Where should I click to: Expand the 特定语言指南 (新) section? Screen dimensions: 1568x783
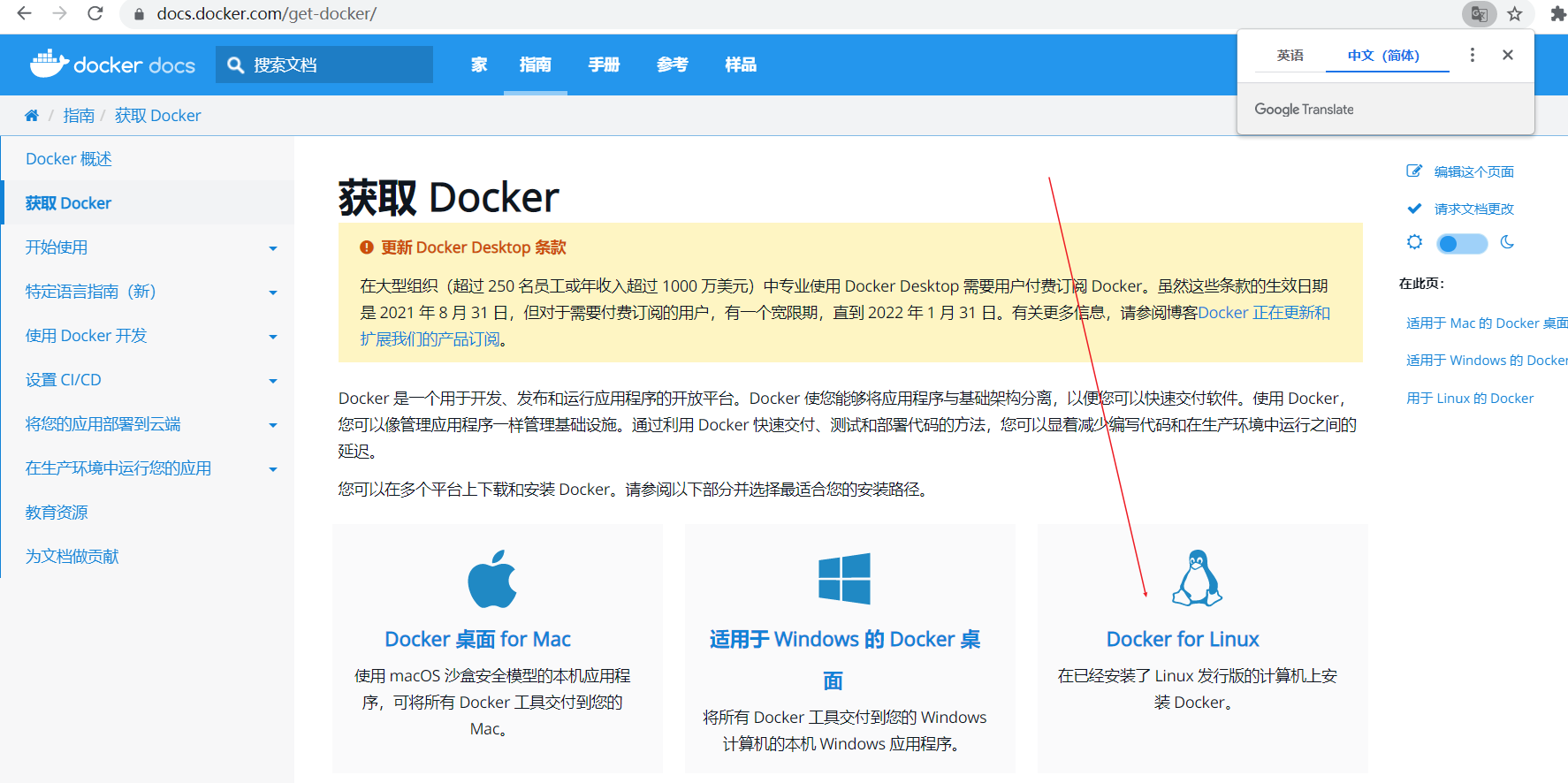click(273, 293)
